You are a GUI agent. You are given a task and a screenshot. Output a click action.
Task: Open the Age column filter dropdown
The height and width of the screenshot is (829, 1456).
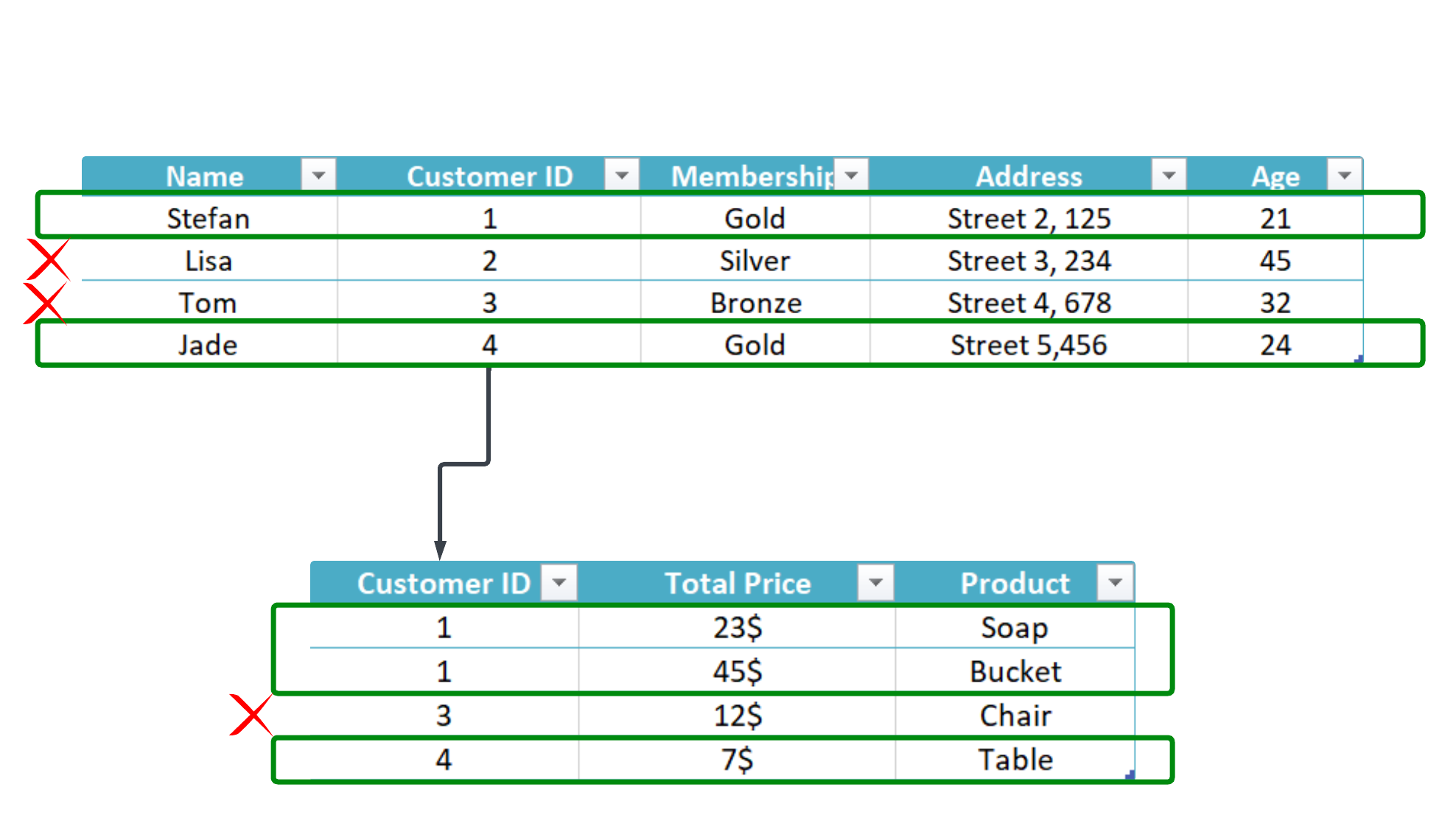click(1345, 175)
